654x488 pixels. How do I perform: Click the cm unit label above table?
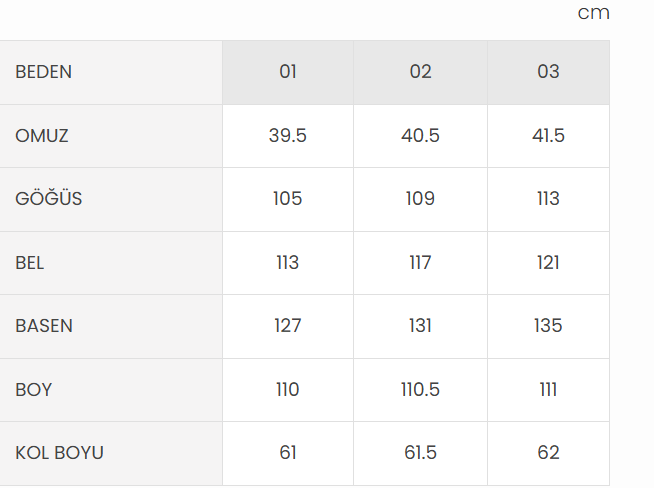tap(593, 14)
